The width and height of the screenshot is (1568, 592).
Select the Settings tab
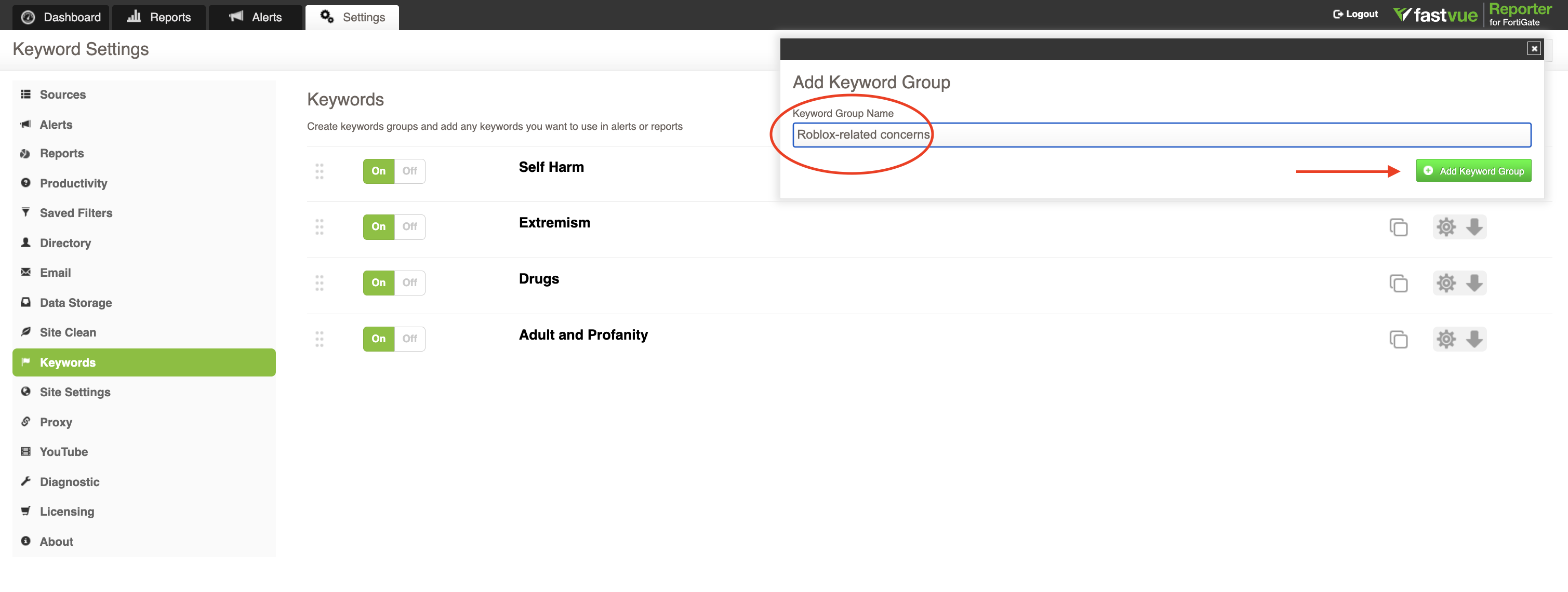(352, 17)
